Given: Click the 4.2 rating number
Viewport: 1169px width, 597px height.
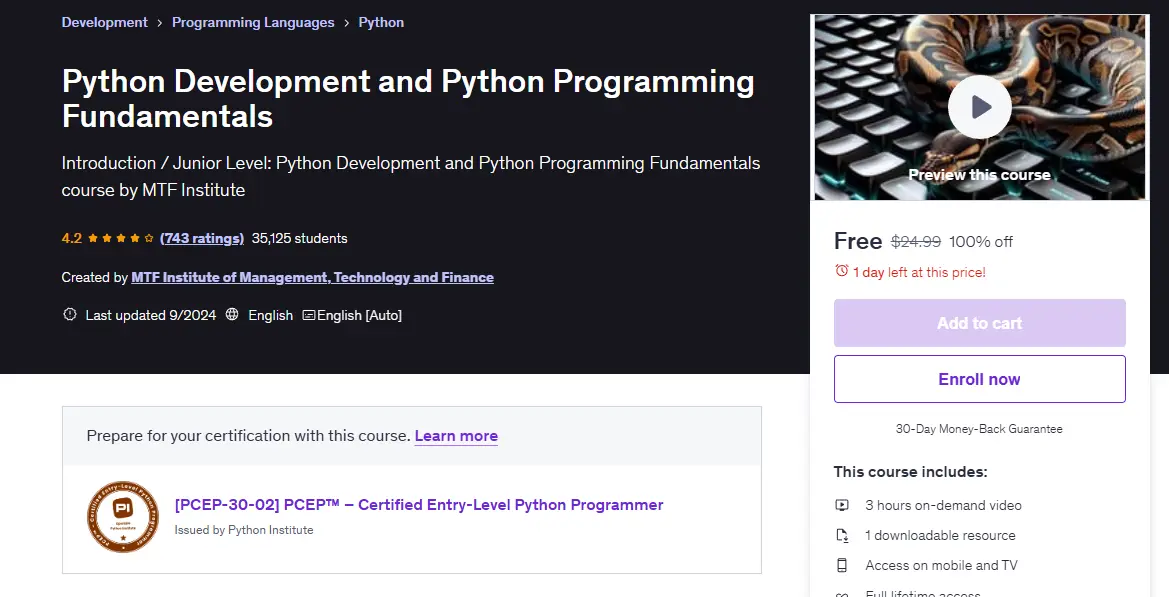Looking at the screenshot, I should 72,239.
